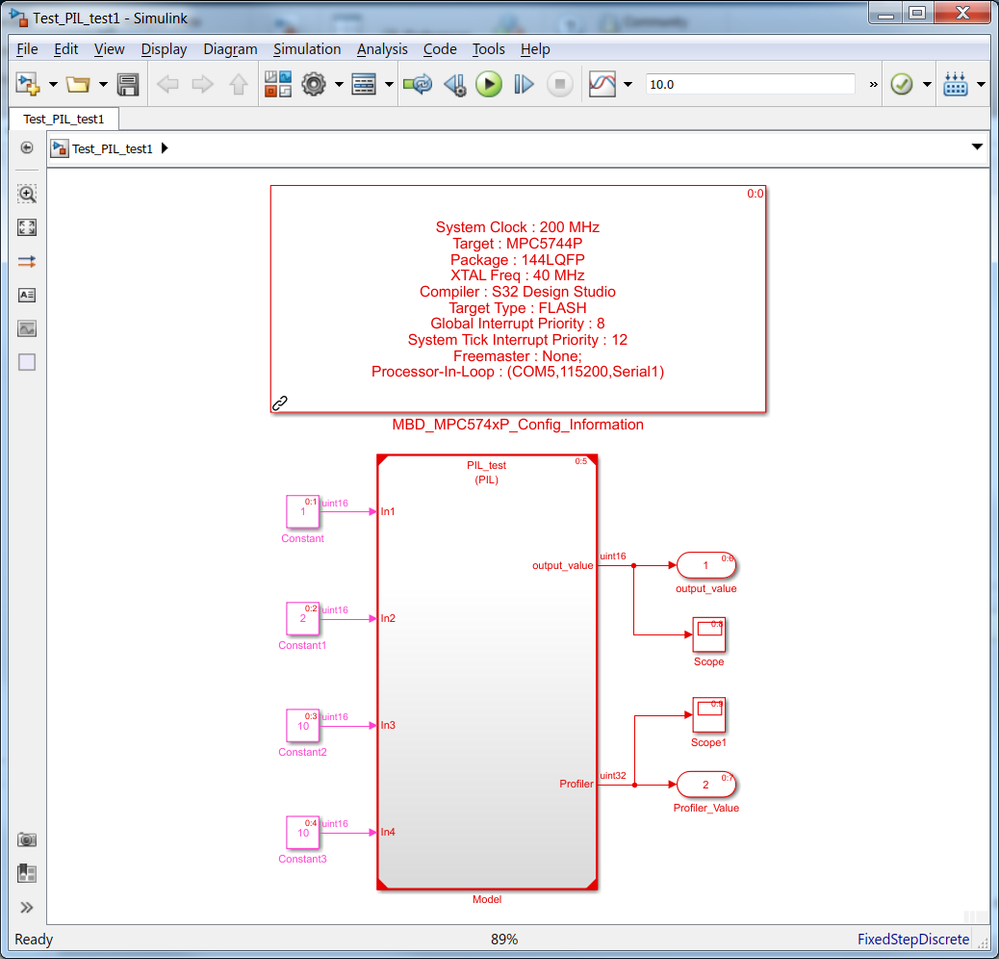This screenshot has height=959, width=999.
Task: Click the Test_PIL_test1 breadcrumb
Action: click(x=112, y=148)
